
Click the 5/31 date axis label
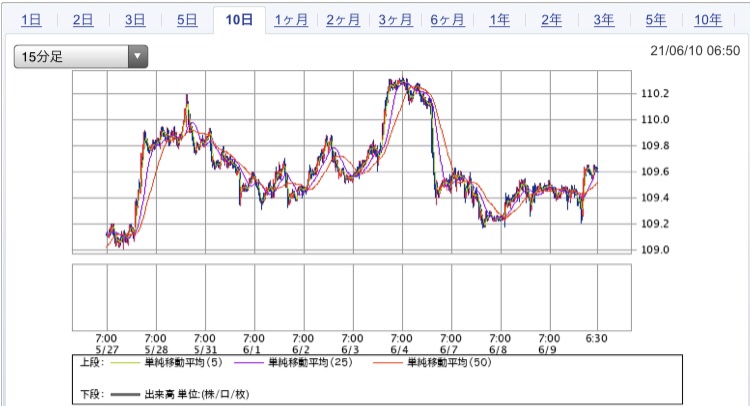click(x=205, y=350)
